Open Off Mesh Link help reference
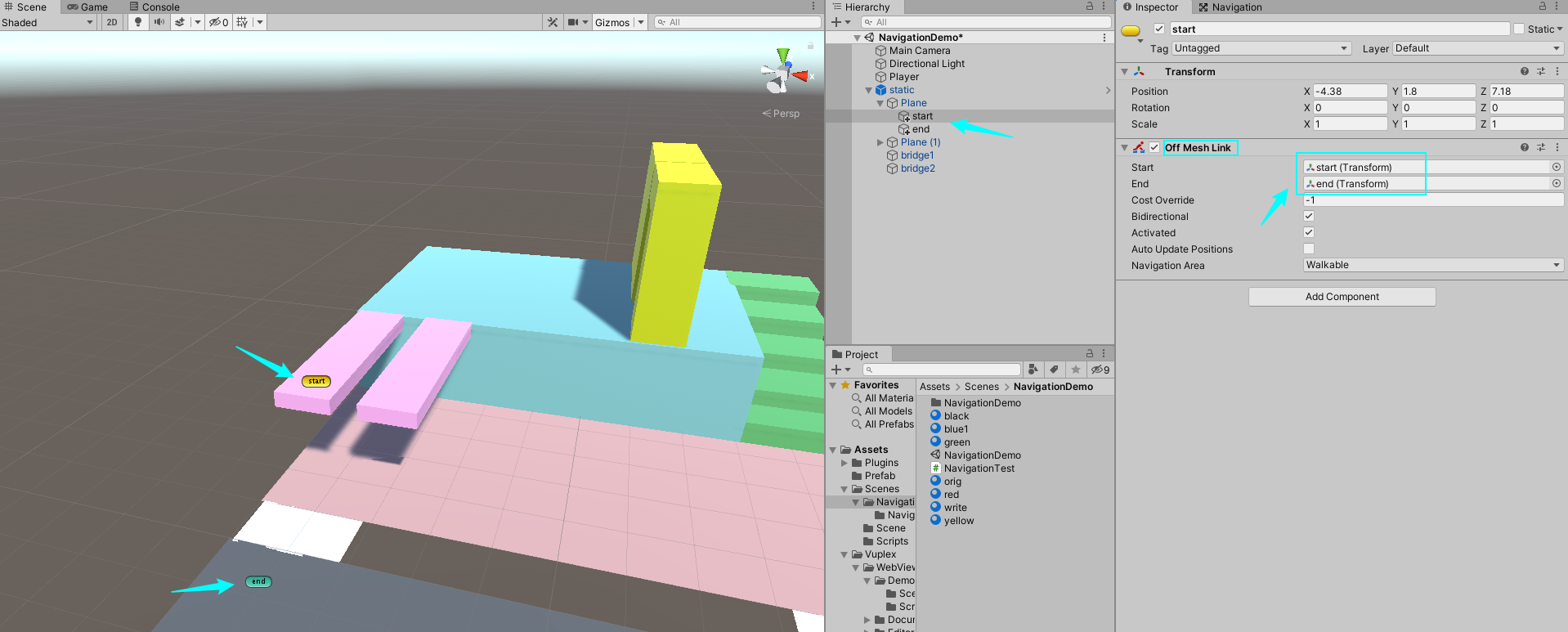 [1525, 147]
